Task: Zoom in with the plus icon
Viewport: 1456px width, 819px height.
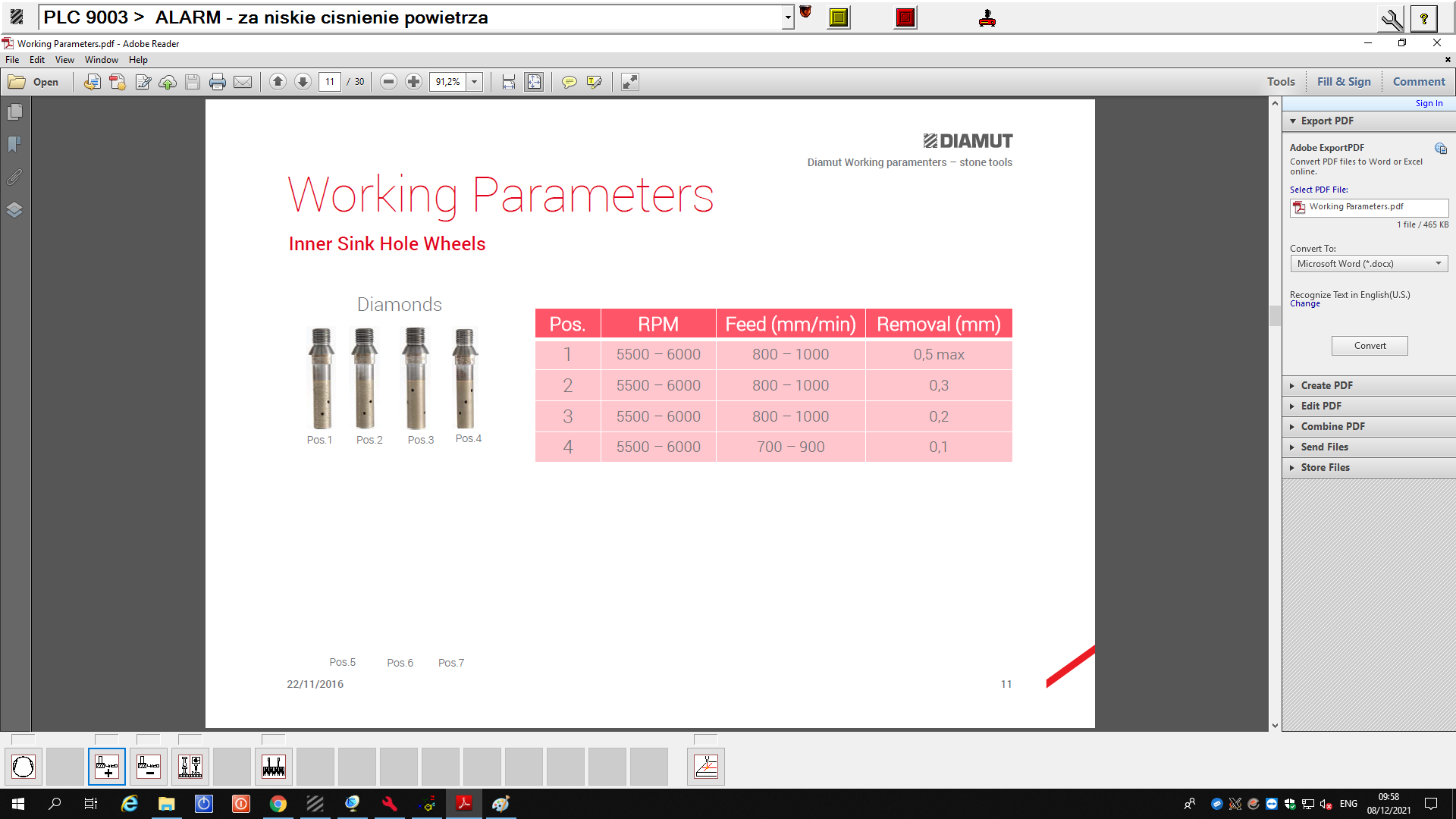Action: (413, 82)
